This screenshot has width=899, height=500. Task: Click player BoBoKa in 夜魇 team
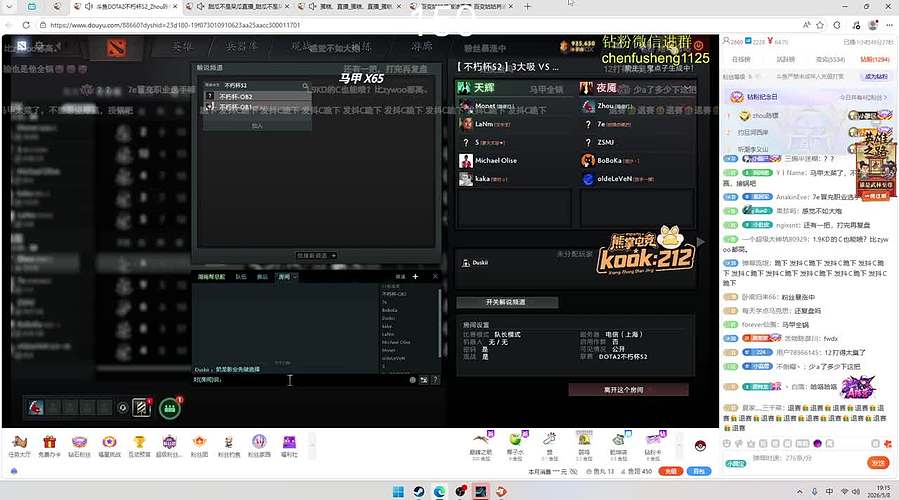(636, 161)
